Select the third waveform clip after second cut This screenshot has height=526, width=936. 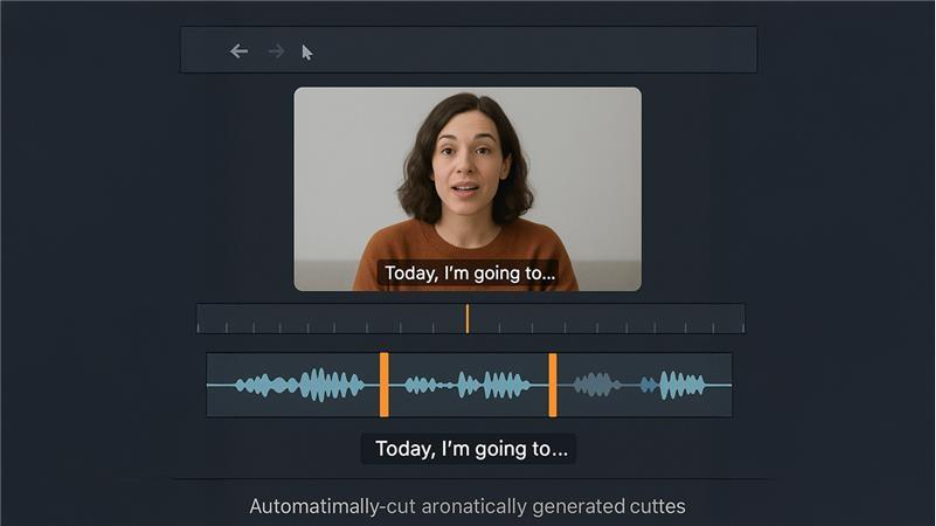[643, 385]
